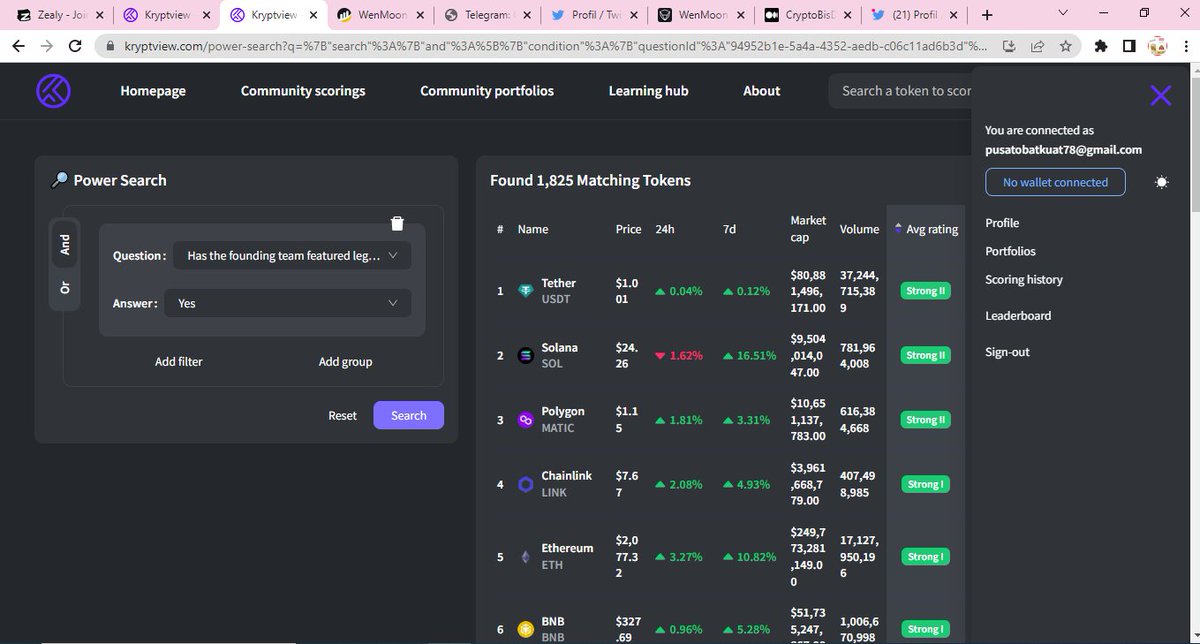Screen dimensions: 1200x644
Task: Open the Answer dropdown set to Yes
Action: 289,303
